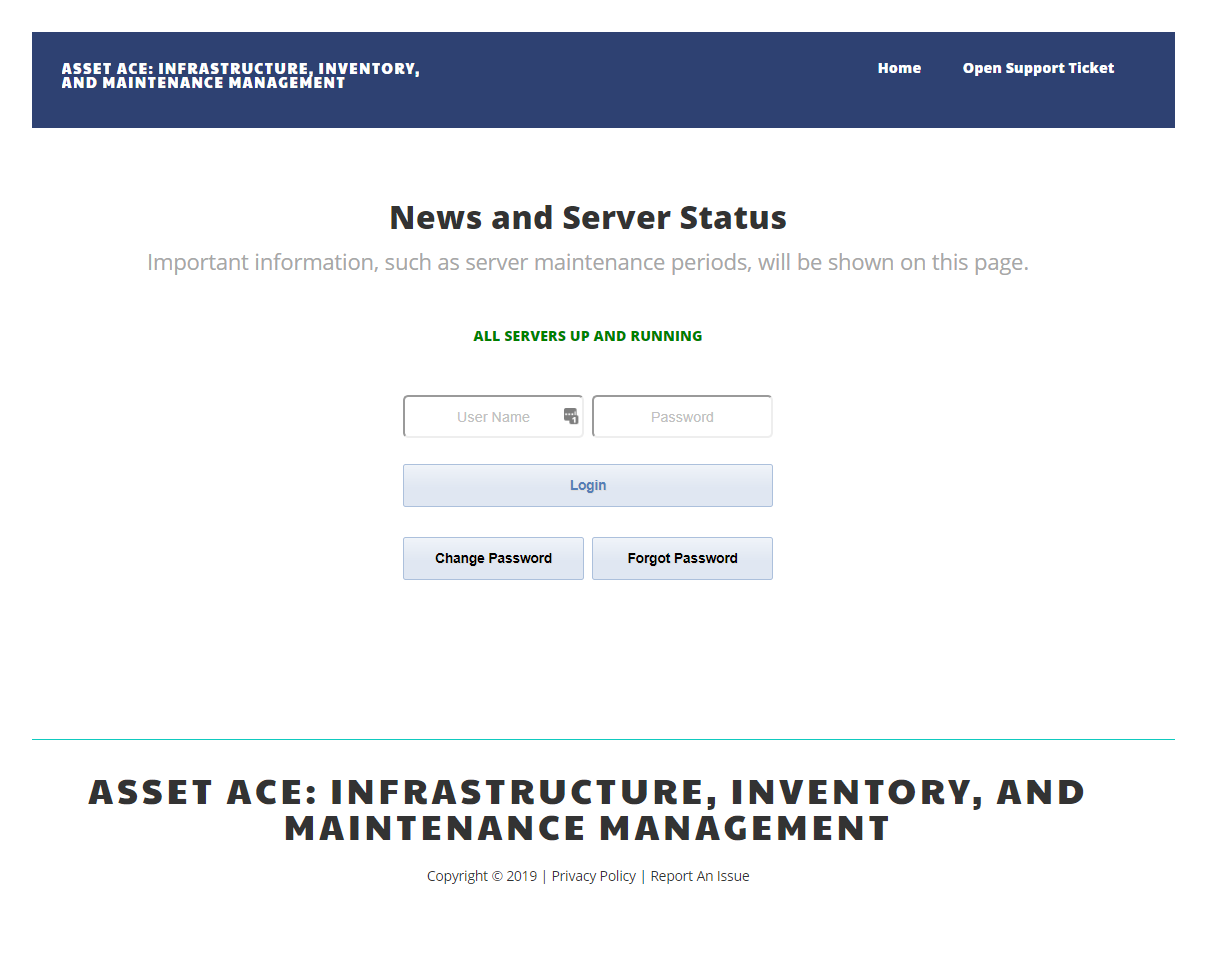Focus the Password input field
The width and height of the screenshot is (1207, 962).
(682, 416)
